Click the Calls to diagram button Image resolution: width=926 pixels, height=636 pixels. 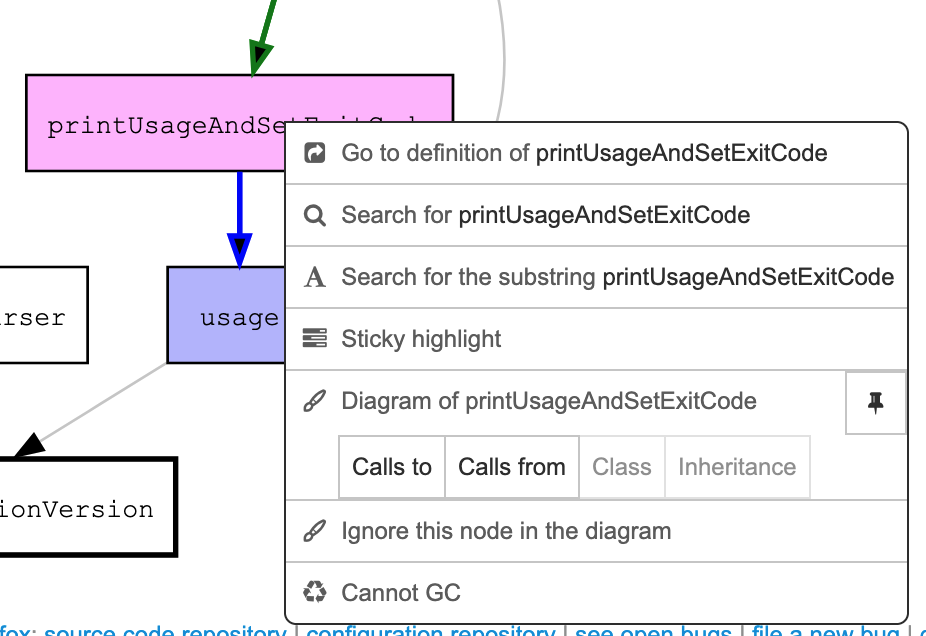pyautogui.click(x=392, y=467)
